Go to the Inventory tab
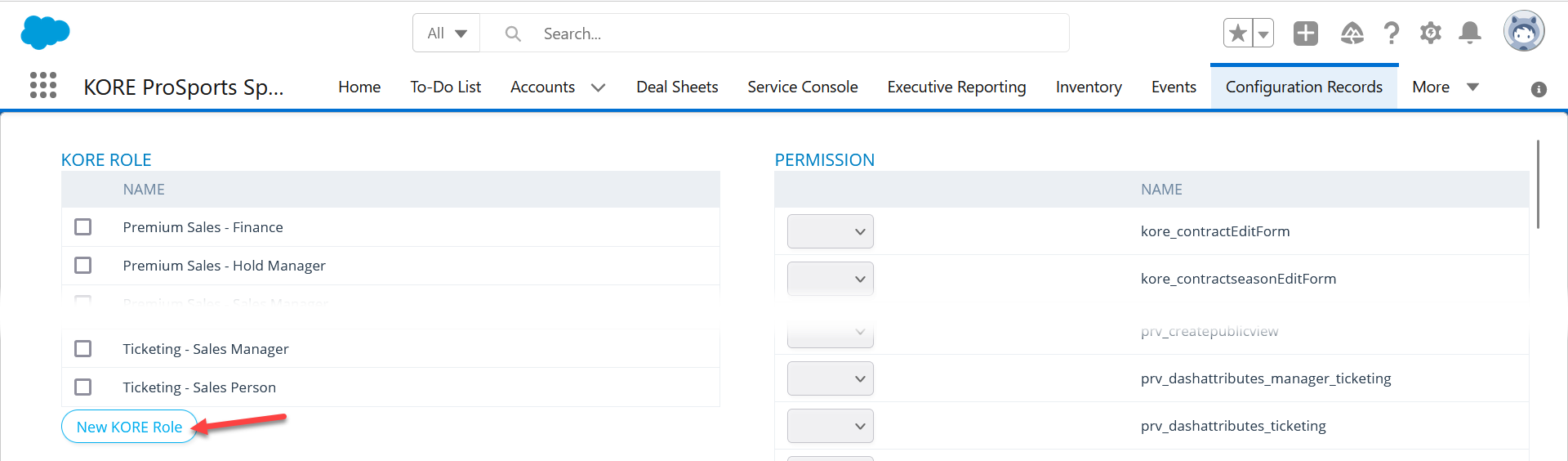The image size is (1568, 461). pyautogui.click(x=1089, y=87)
